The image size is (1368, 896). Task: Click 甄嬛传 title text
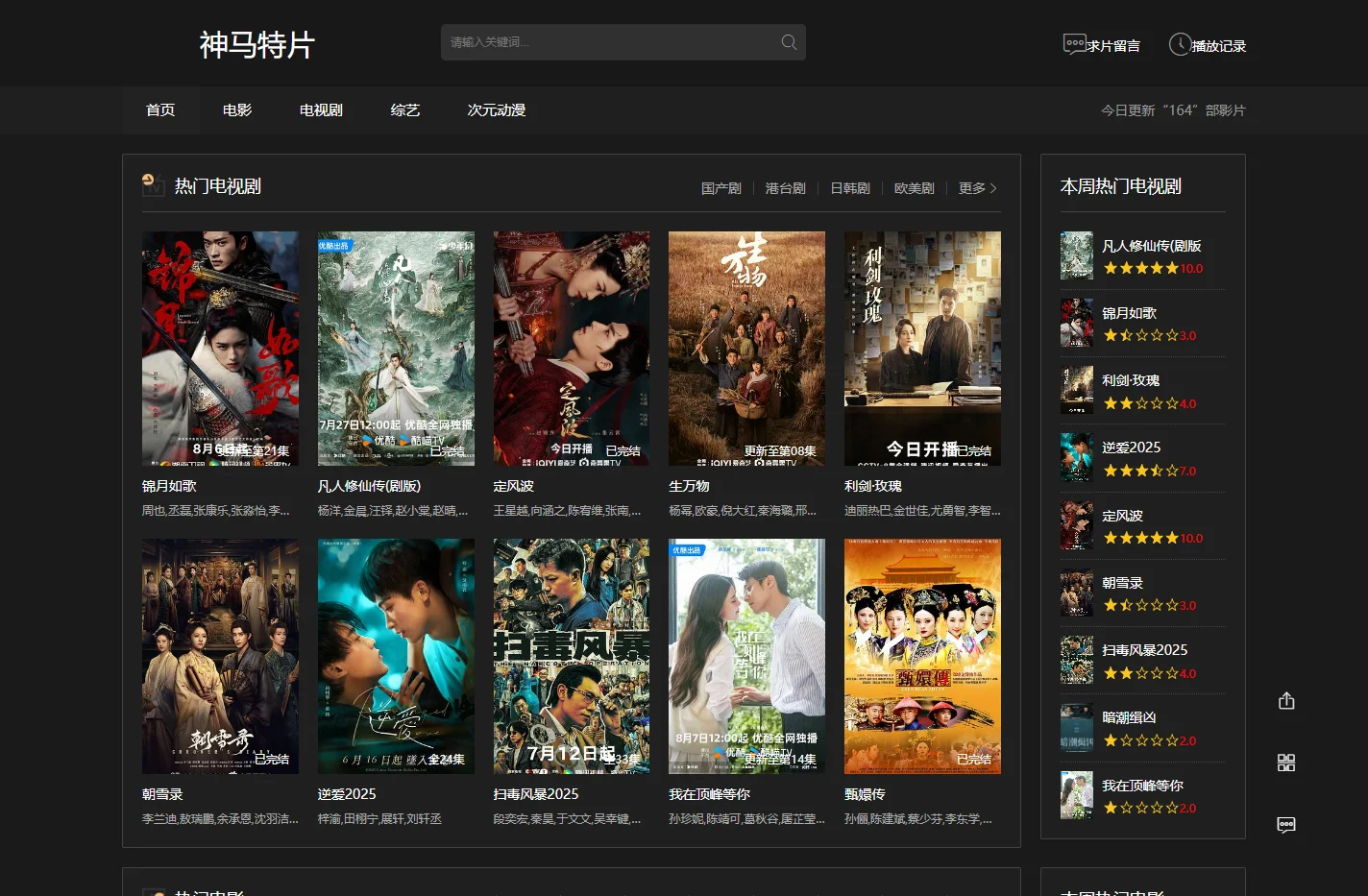[x=865, y=794]
